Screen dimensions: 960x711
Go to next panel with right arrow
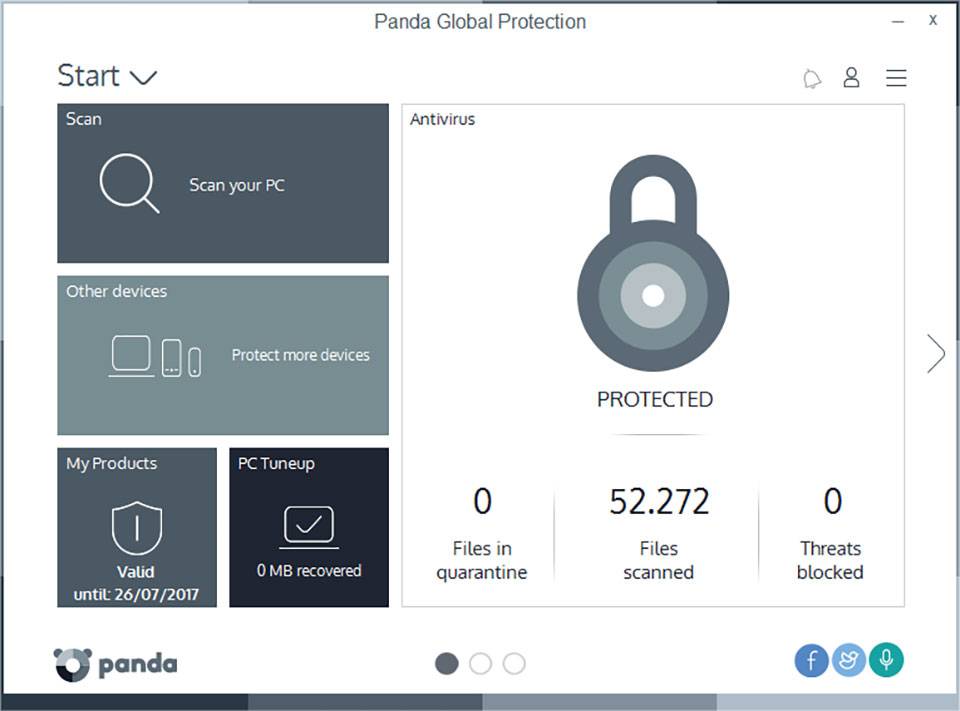tap(936, 353)
